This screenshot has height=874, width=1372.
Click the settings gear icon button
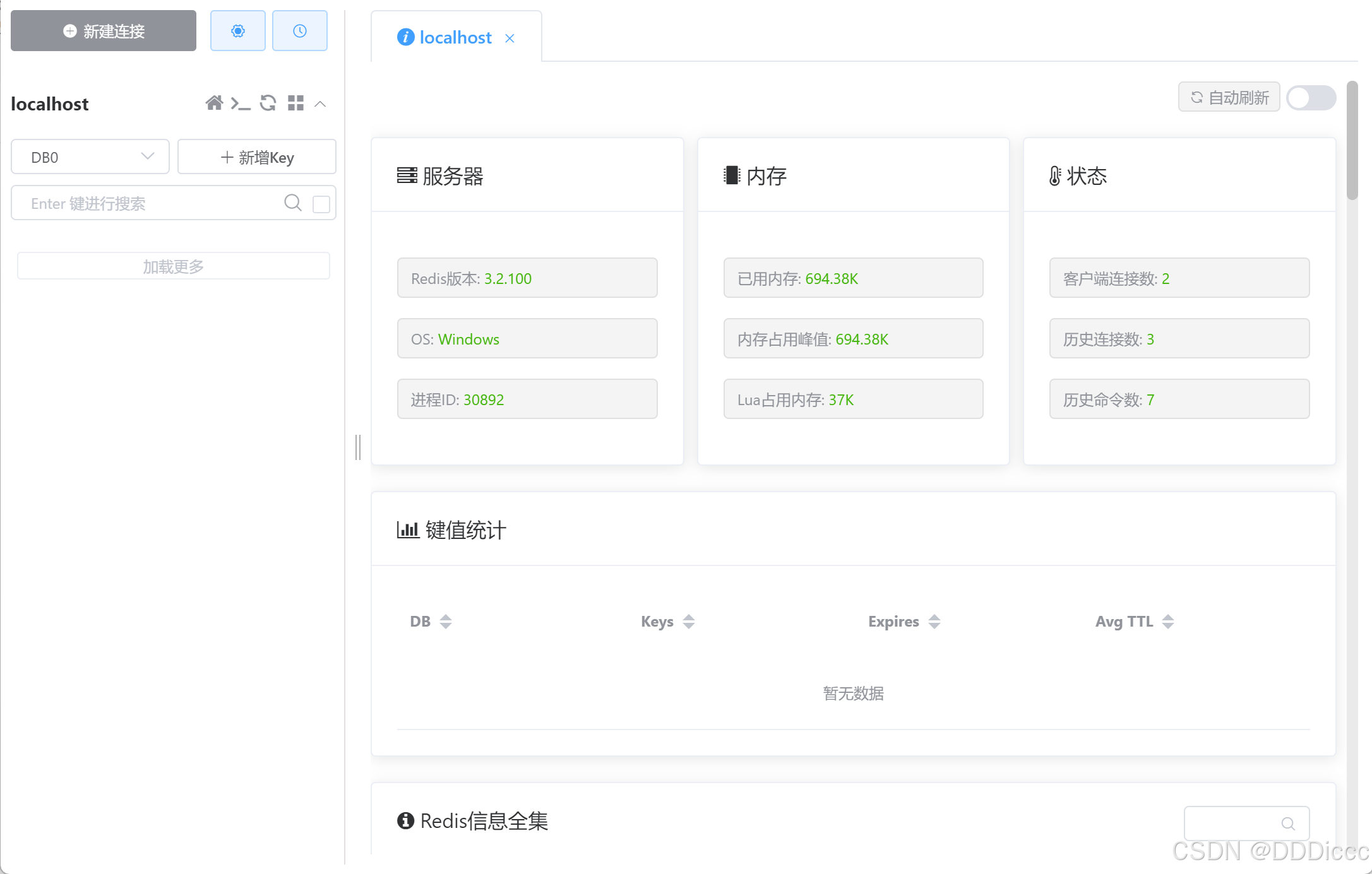click(x=237, y=31)
